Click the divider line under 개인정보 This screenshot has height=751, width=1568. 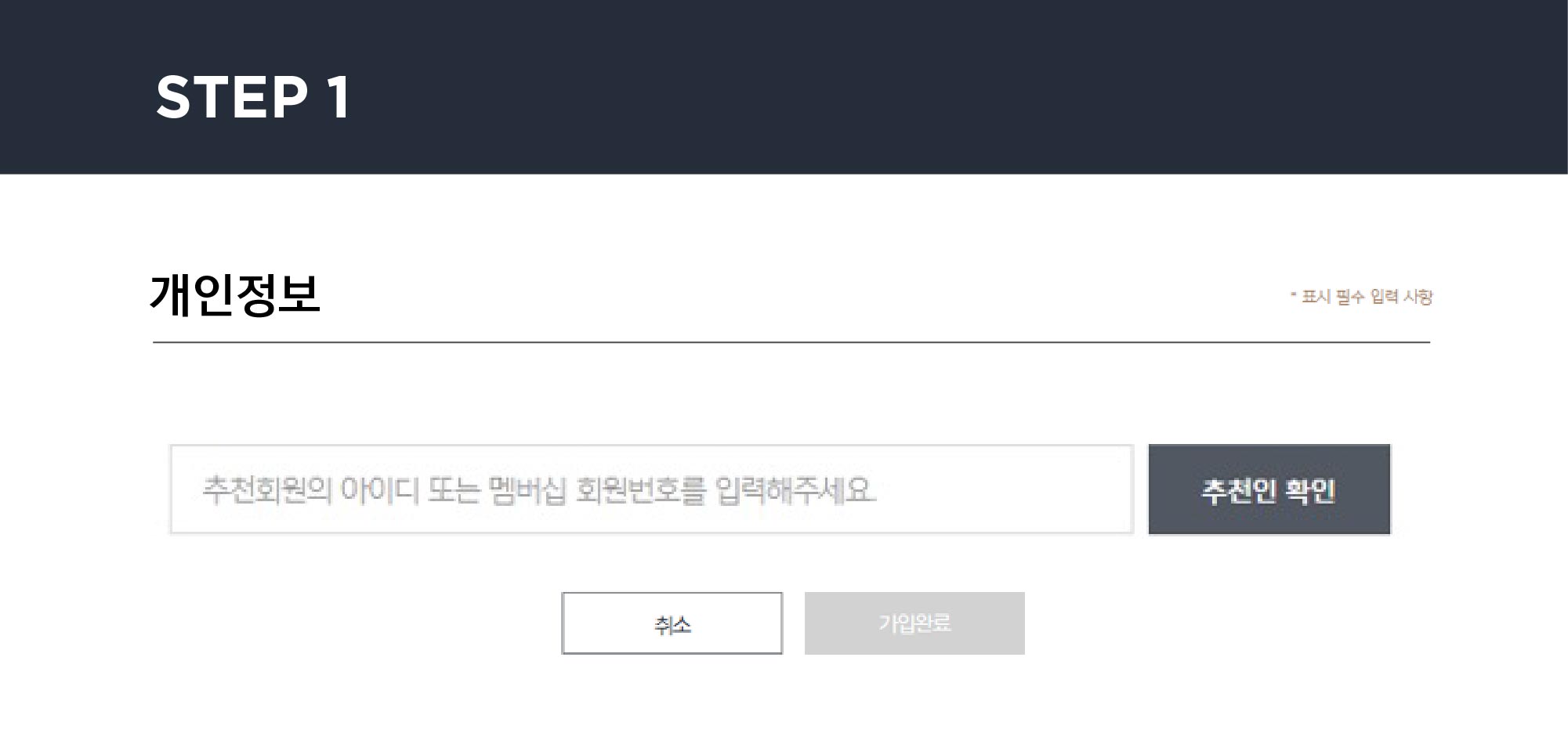pos(791,342)
